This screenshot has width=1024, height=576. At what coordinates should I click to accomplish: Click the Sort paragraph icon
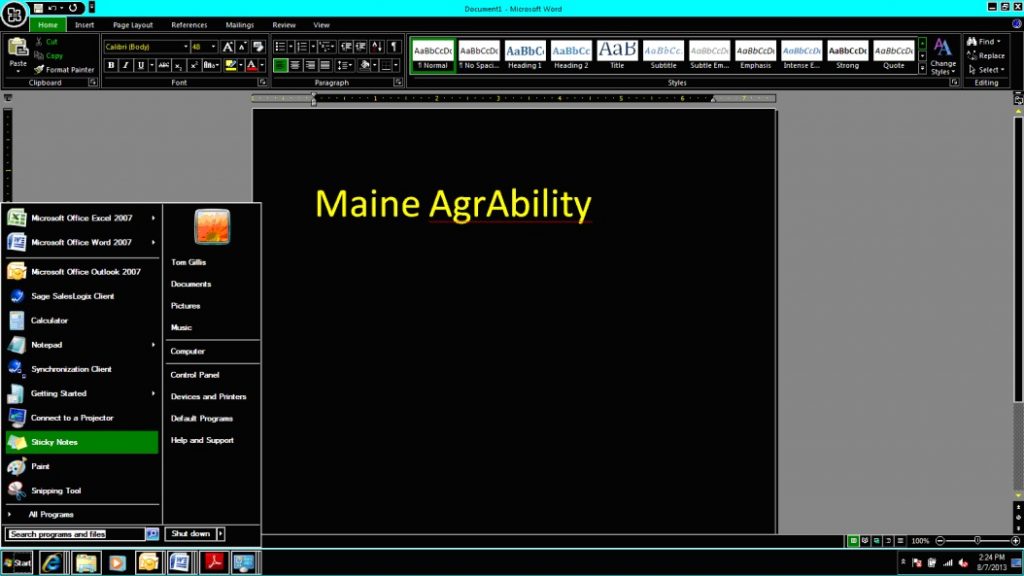[x=377, y=47]
